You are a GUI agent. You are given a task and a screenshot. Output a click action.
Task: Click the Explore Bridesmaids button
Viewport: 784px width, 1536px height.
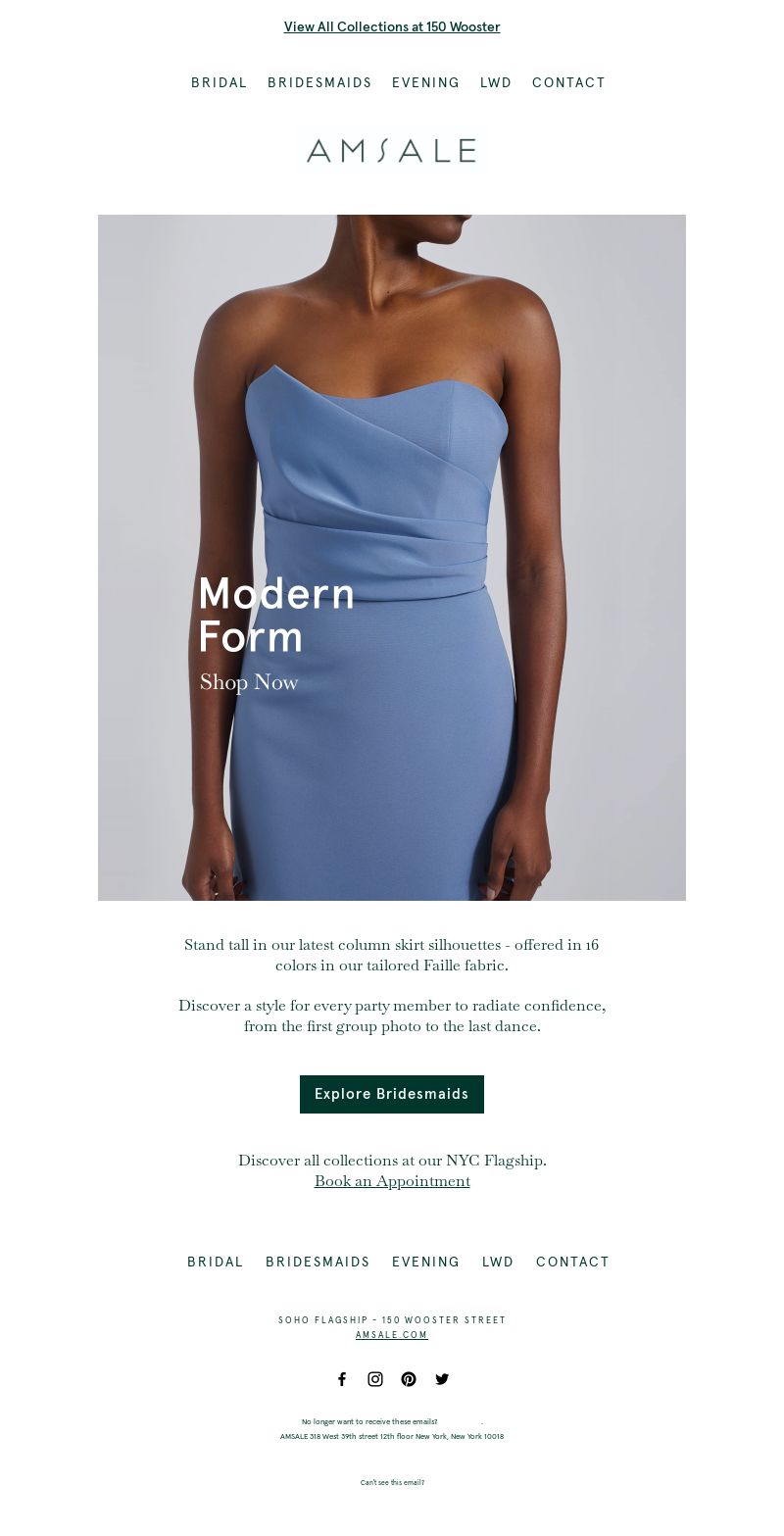pos(392,1094)
